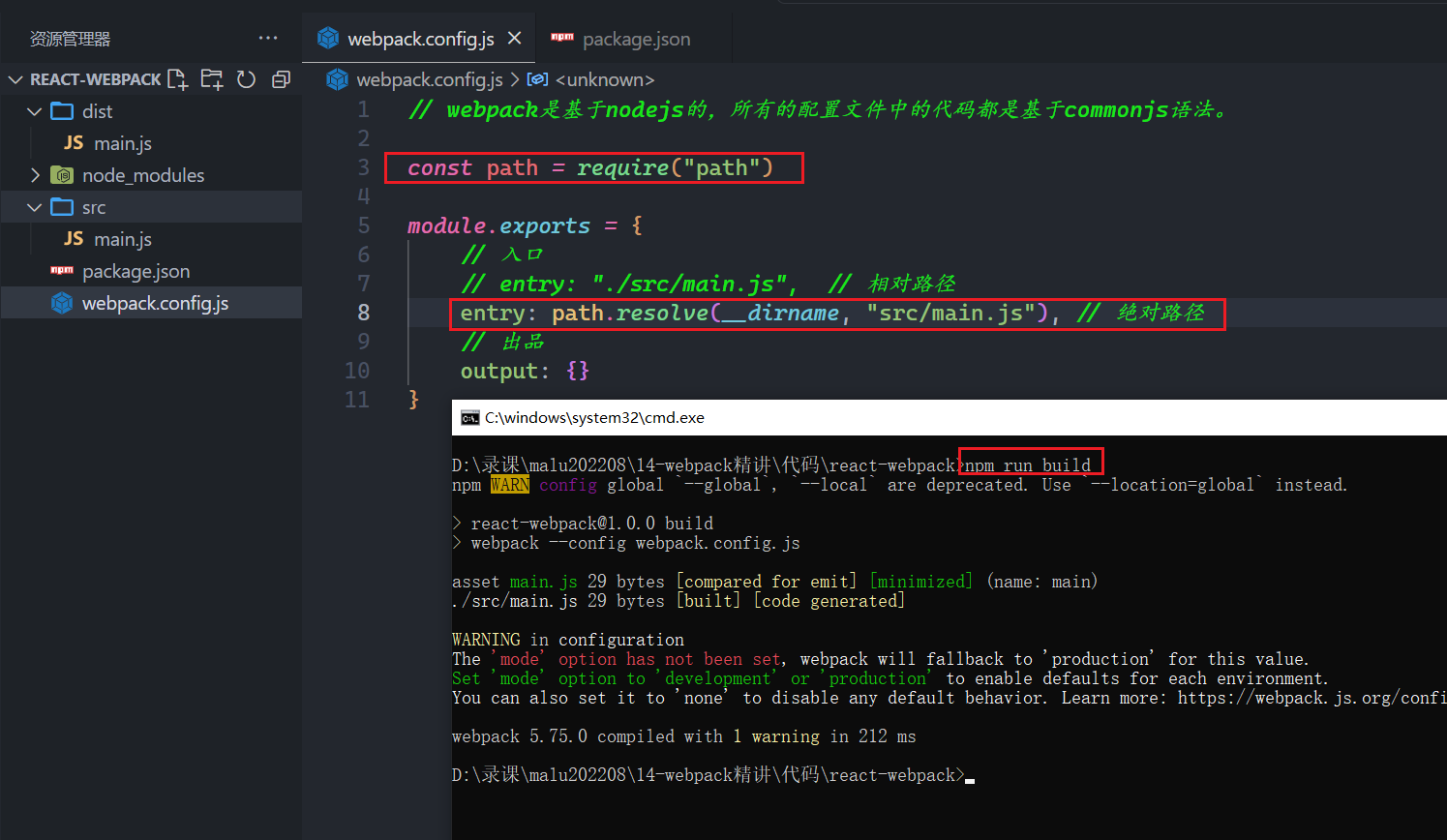1447x840 pixels.
Task: Open explorer more actions ellipsis menu
Action: pyautogui.click(x=268, y=38)
